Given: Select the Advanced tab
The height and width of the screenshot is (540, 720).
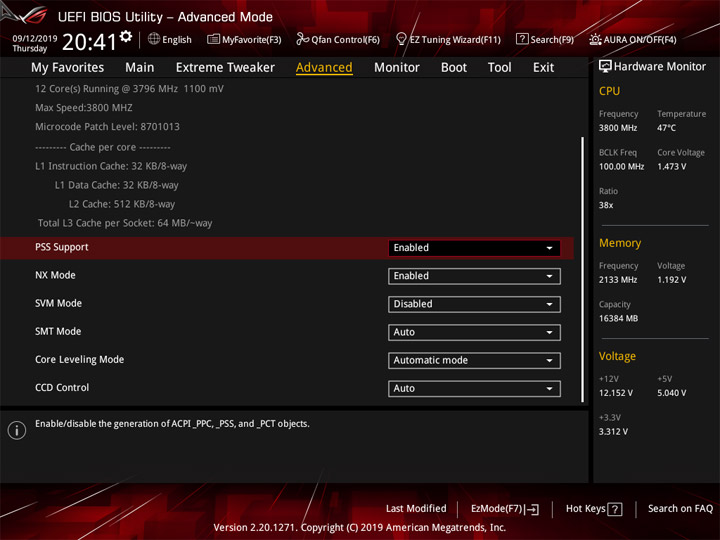Looking at the screenshot, I should 324,68.
